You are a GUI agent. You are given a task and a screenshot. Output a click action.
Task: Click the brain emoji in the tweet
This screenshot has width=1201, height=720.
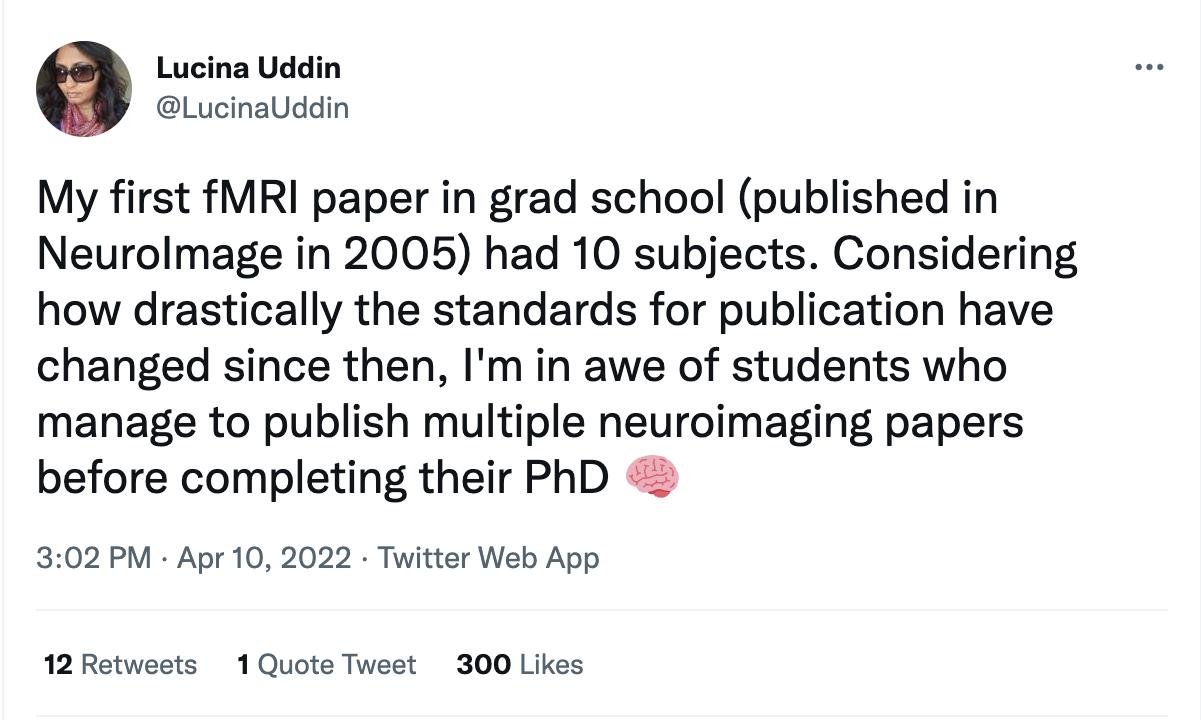(652, 478)
